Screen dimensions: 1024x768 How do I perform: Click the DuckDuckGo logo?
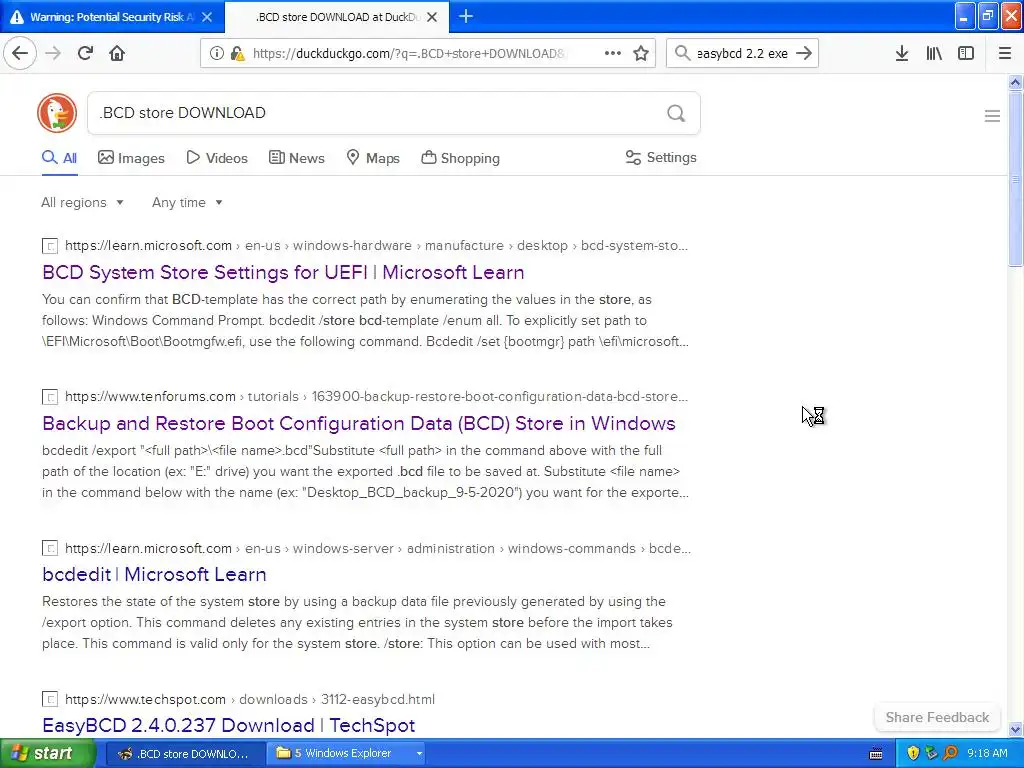tap(57, 113)
